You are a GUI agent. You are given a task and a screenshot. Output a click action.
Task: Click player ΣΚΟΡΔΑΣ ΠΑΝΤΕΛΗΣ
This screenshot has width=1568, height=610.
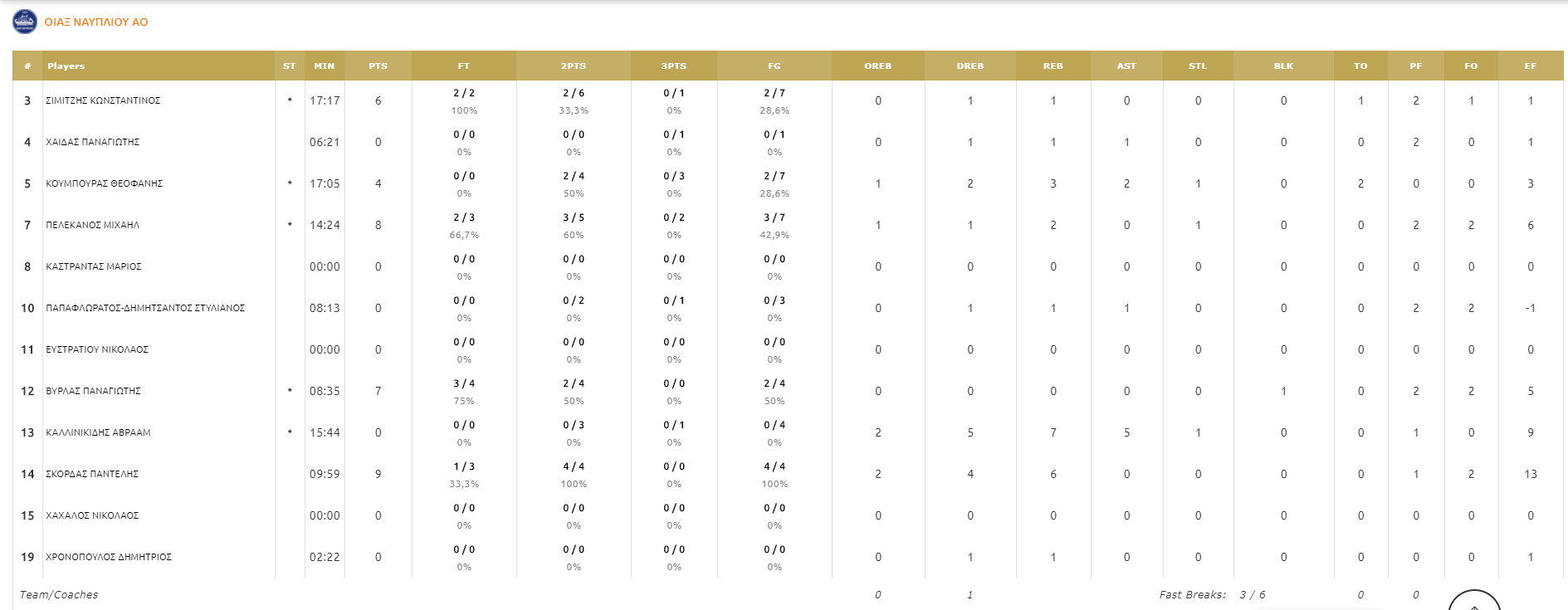[x=92, y=474]
